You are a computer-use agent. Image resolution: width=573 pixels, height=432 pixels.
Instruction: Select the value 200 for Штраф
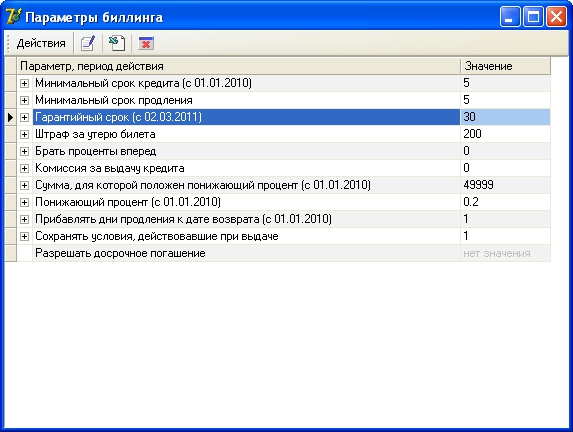coord(505,134)
